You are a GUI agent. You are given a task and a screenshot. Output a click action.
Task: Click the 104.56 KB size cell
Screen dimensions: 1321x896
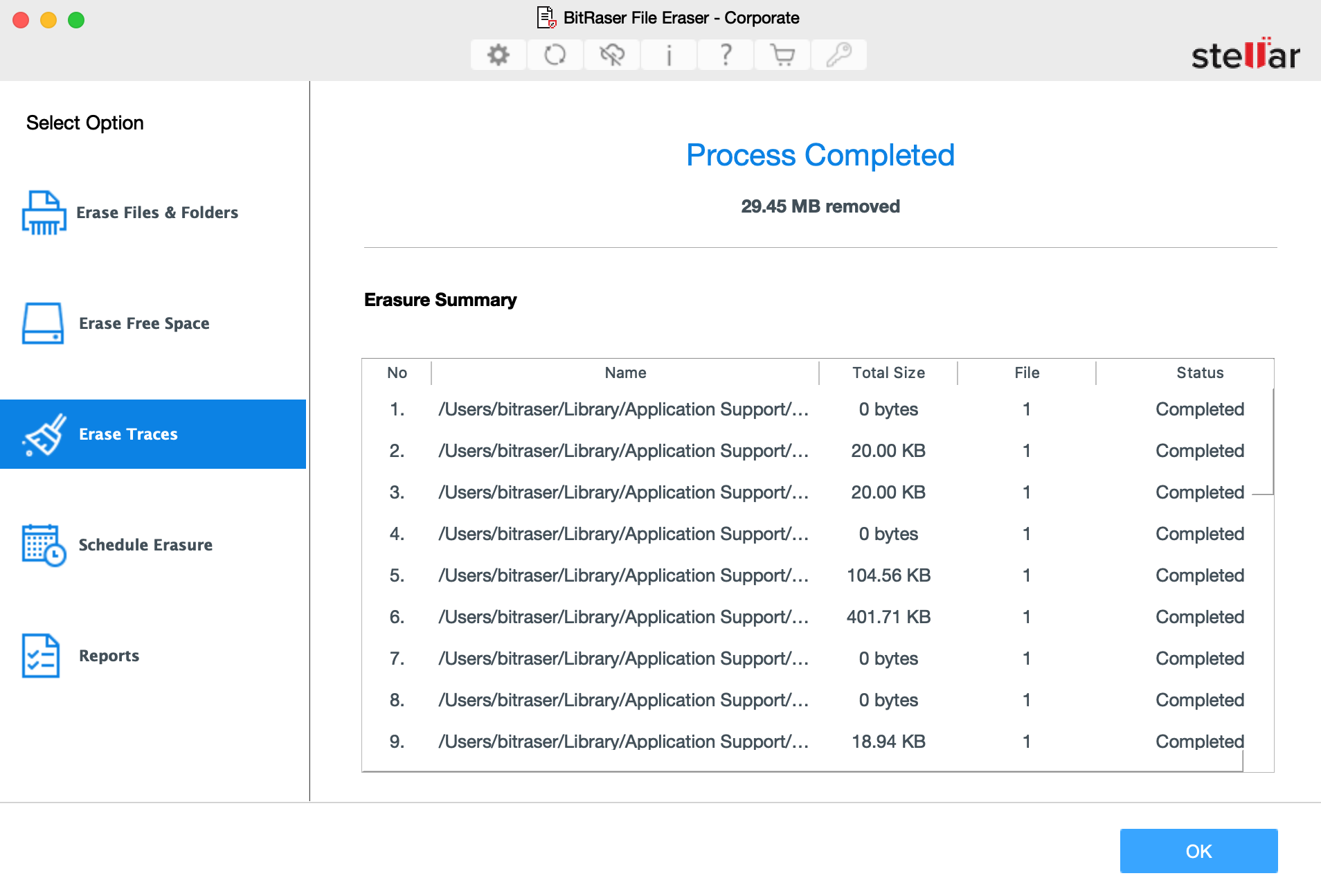tap(888, 575)
